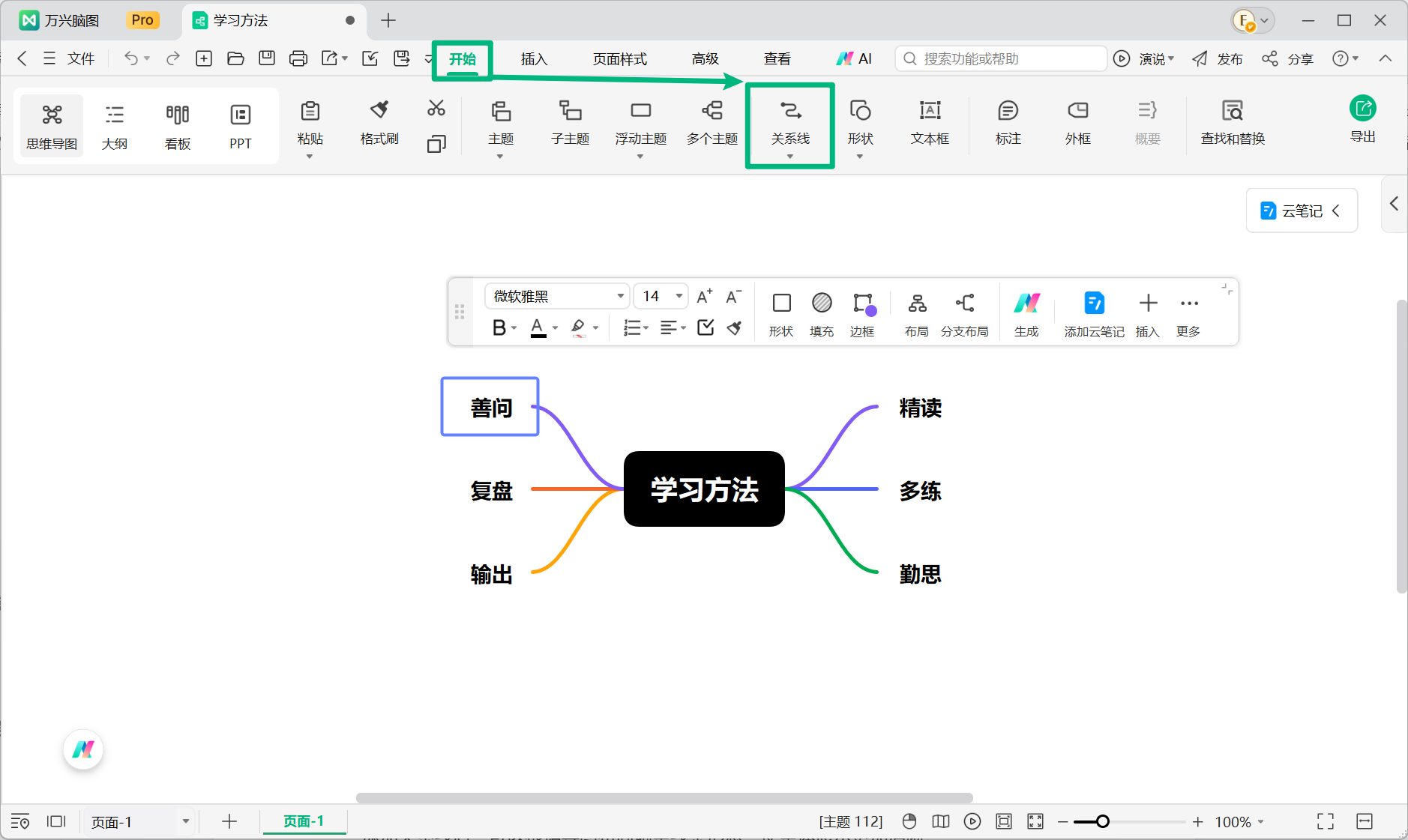Click the 发布 publish button

[1218, 59]
